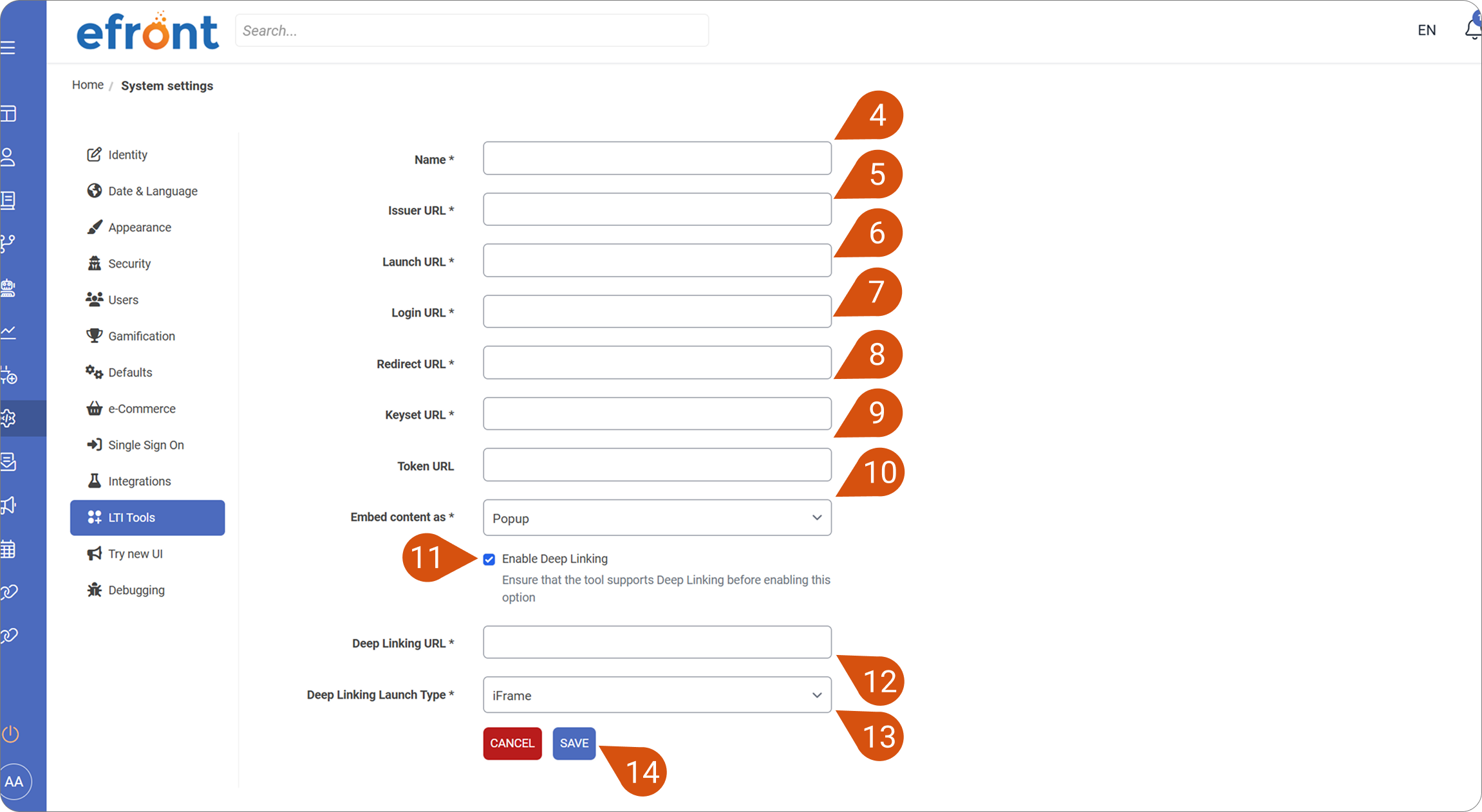1482x812 pixels.
Task: Select the Single Sign On settings tab
Action: tap(147, 445)
